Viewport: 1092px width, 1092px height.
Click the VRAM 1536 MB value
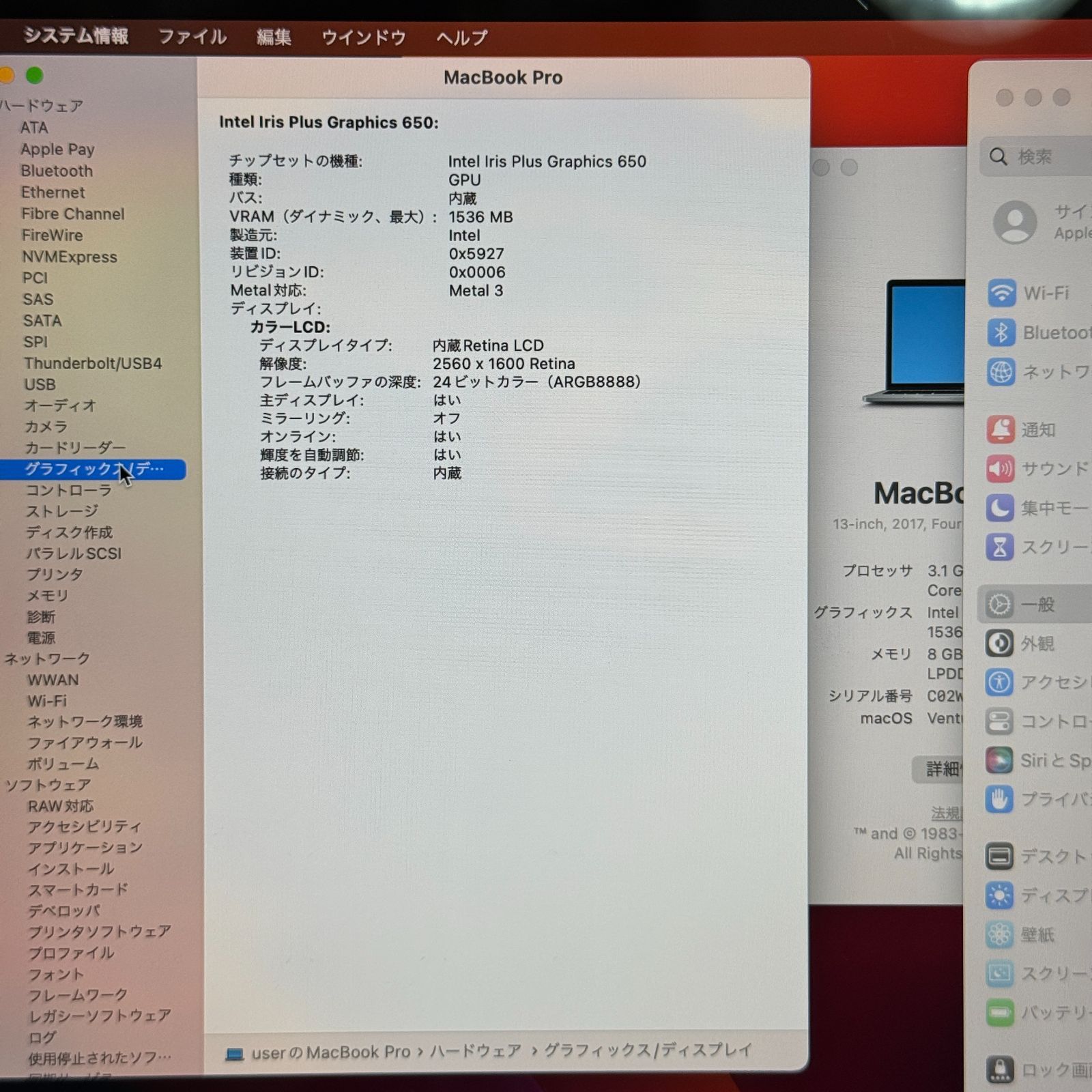pyautogui.click(x=480, y=217)
